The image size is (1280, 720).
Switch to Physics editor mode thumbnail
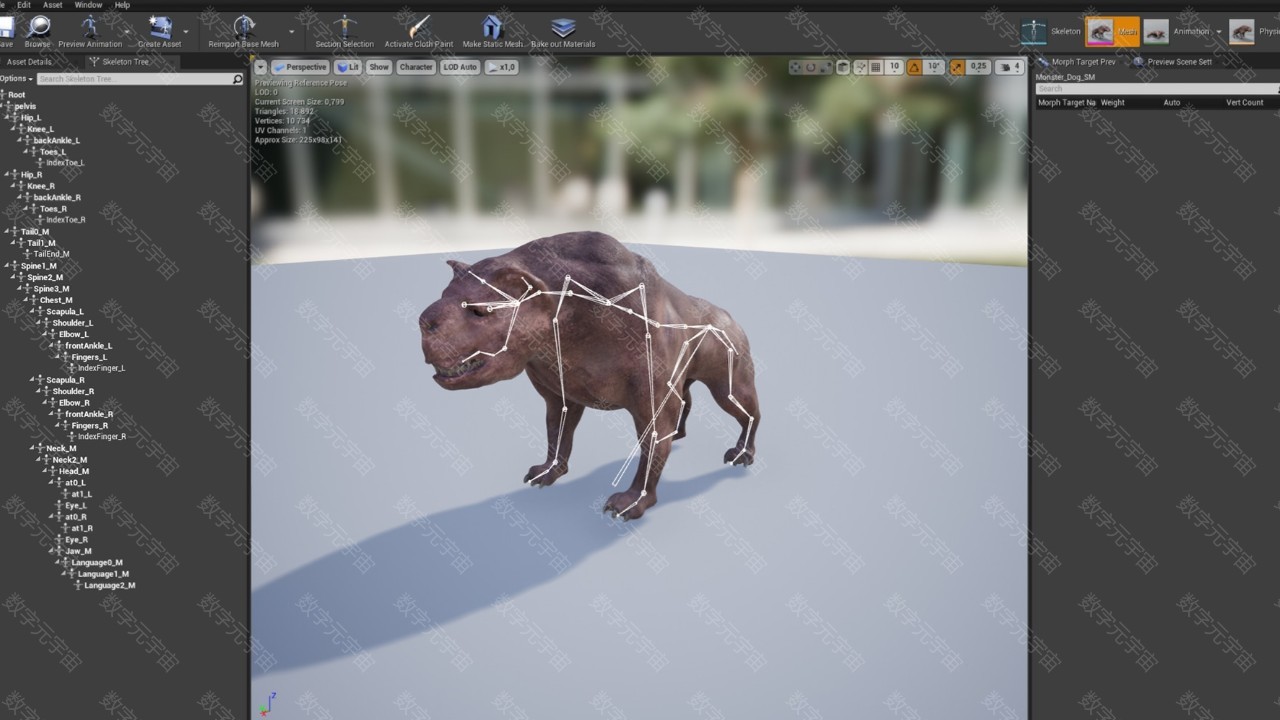coord(1242,31)
